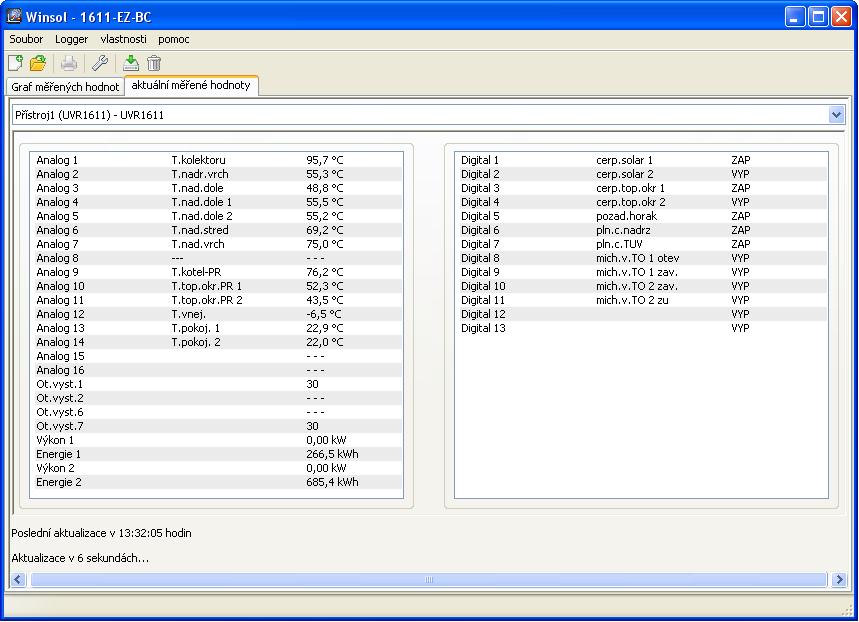Image resolution: width=859 pixels, height=622 pixels.
Task: Open settings with the wrench icon
Action: 100,63
